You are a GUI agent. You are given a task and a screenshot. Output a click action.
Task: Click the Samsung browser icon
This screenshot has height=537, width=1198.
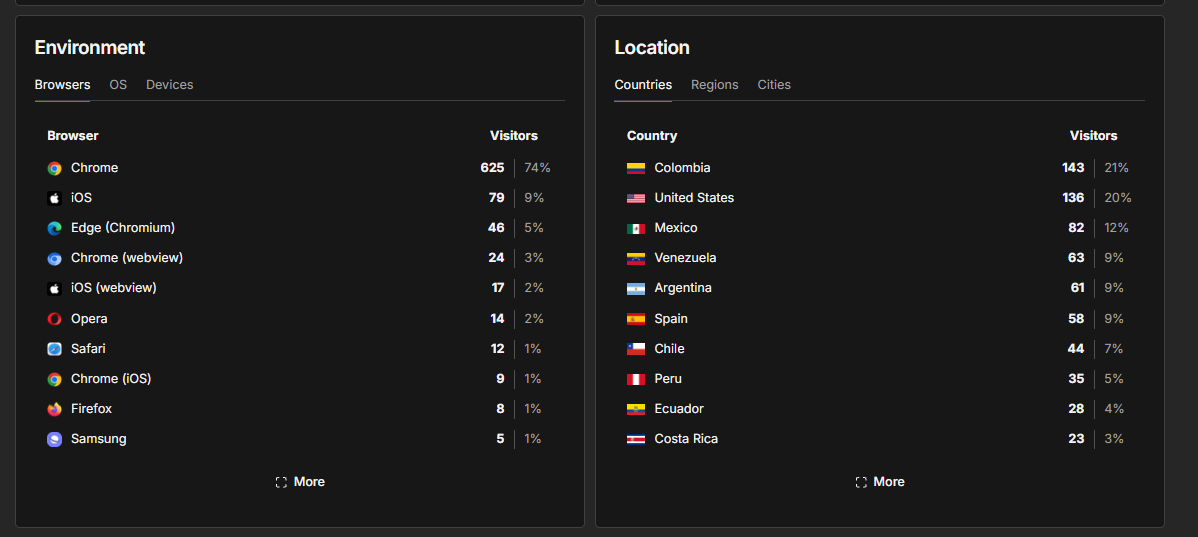(x=54, y=439)
